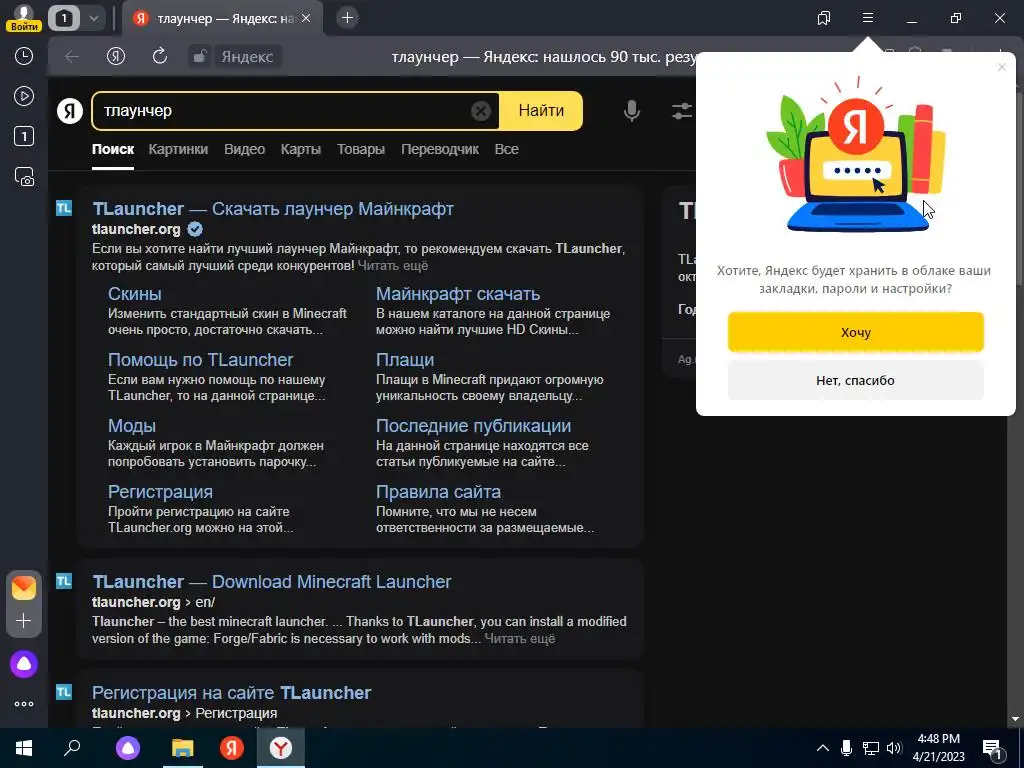Click the address bar page title
Screen dimensions: 1024x768
tap(543, 57)
